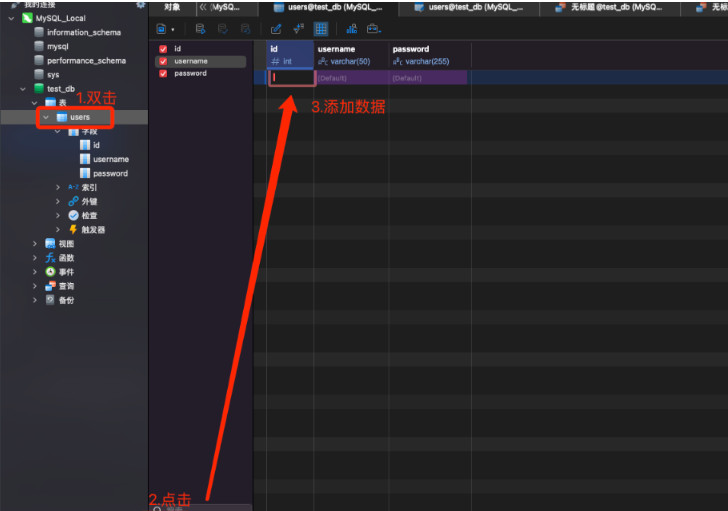
Task: Switch to grid view icon
Action: (x=321, y=29)
